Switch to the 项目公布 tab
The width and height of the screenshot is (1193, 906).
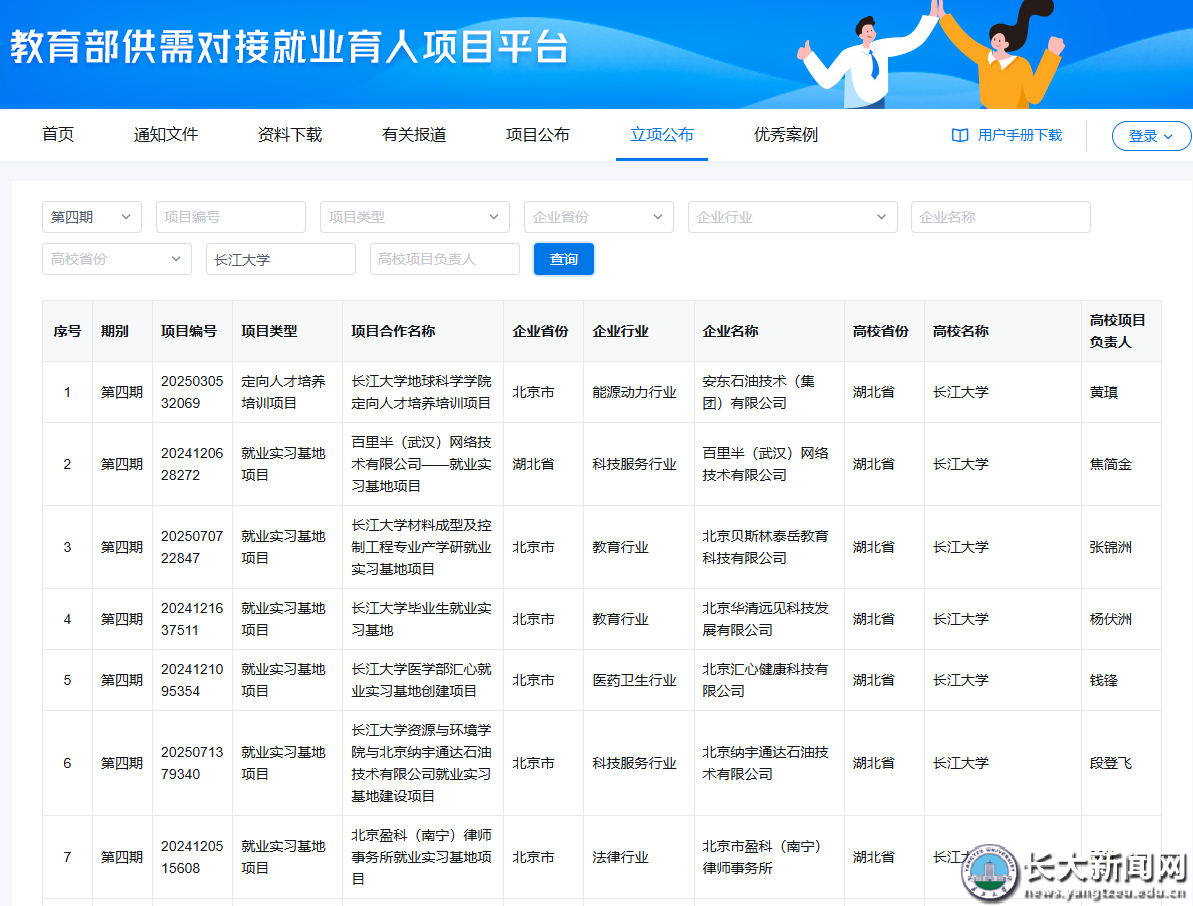(x=538, y=135)
